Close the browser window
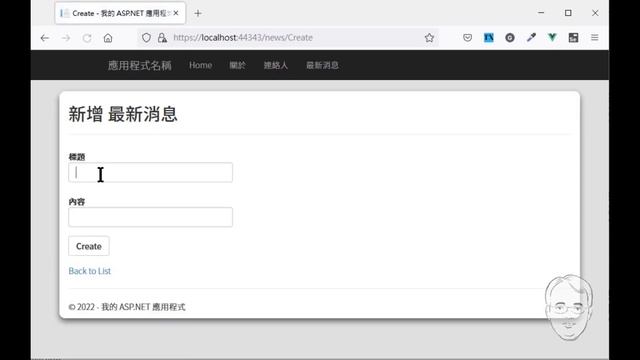 point(595,13)
